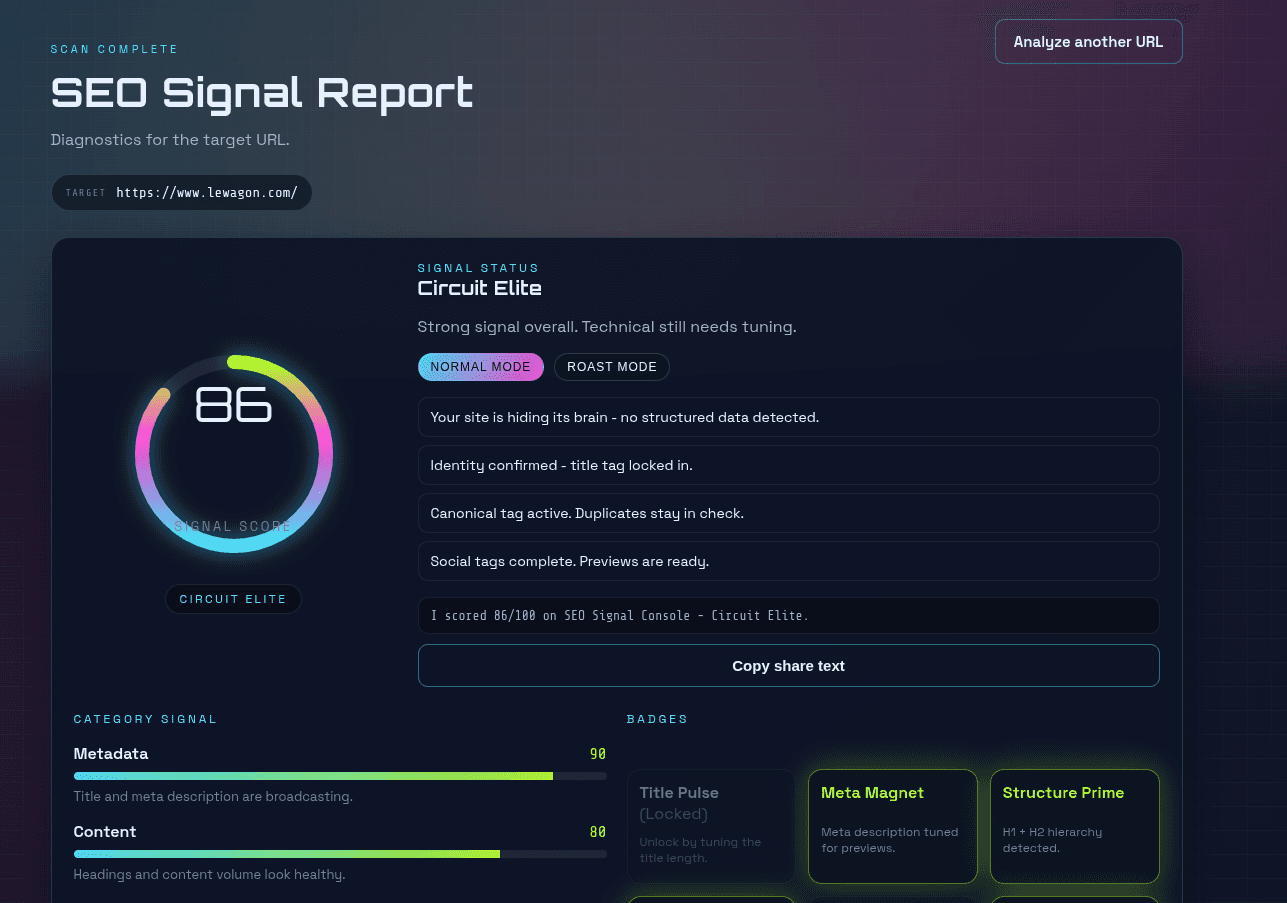1287x903 pixels.
Task: Click the locked Title Pulse badge
Action: click(710, 826)
